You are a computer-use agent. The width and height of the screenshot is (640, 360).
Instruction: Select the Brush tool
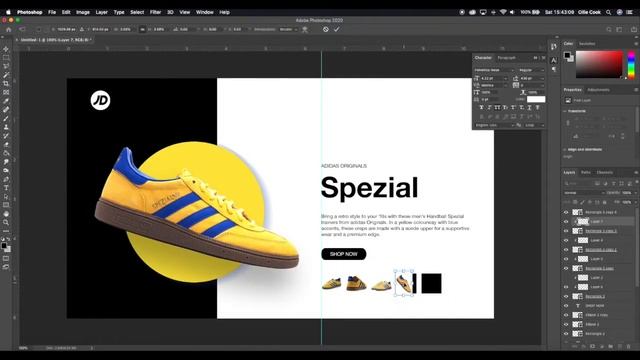6,118
